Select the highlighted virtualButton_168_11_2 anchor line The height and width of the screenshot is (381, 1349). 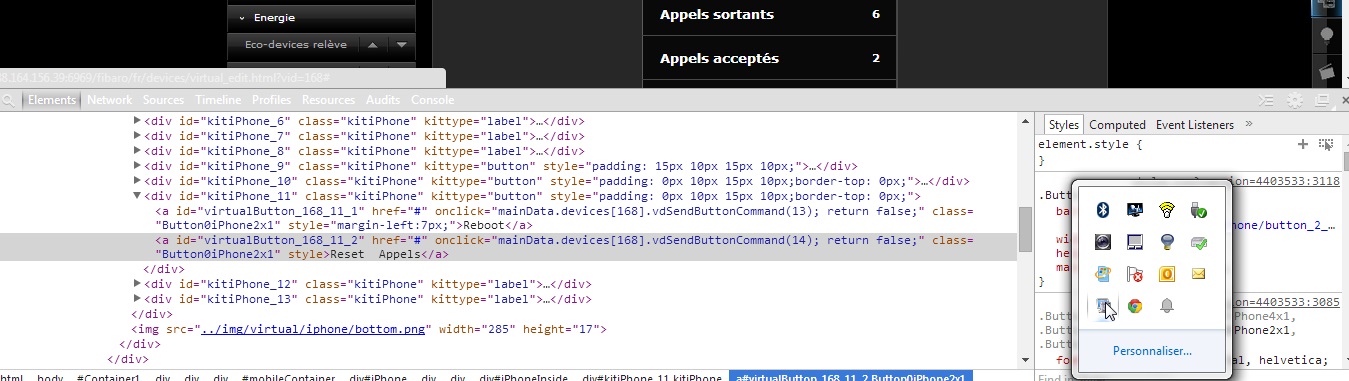point(509,248)
